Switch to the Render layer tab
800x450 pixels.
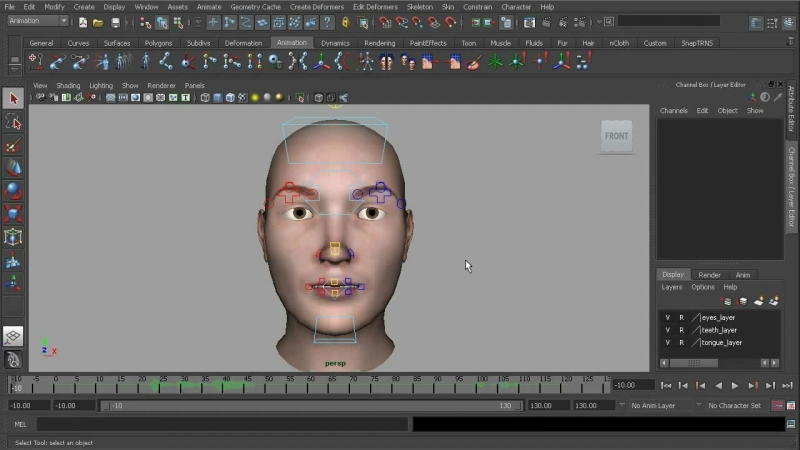pyautogui.click(x=709, y=274)
